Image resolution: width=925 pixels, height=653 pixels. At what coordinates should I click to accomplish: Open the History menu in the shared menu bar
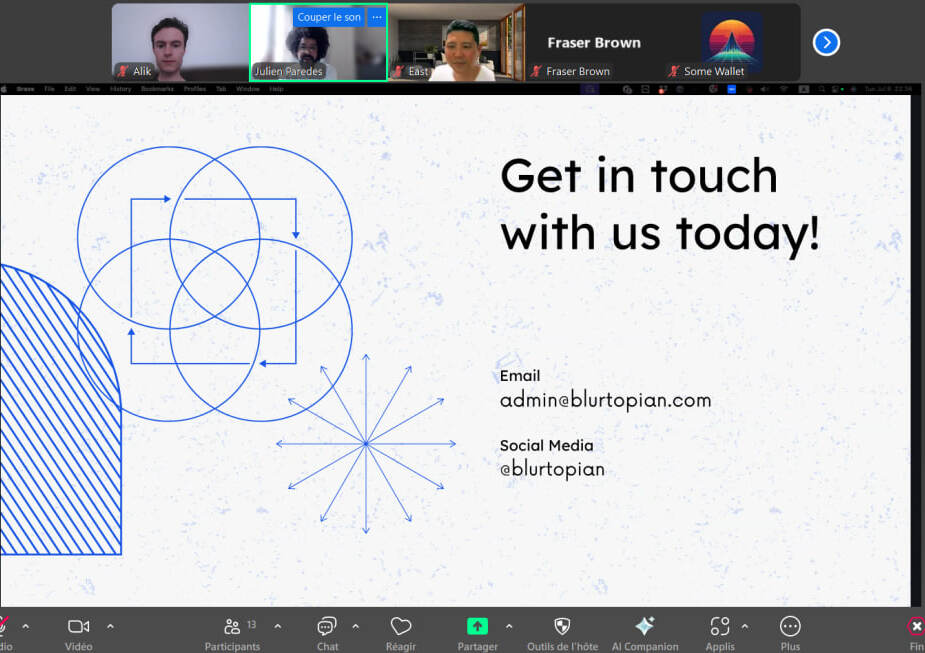(x=120, y=89)
